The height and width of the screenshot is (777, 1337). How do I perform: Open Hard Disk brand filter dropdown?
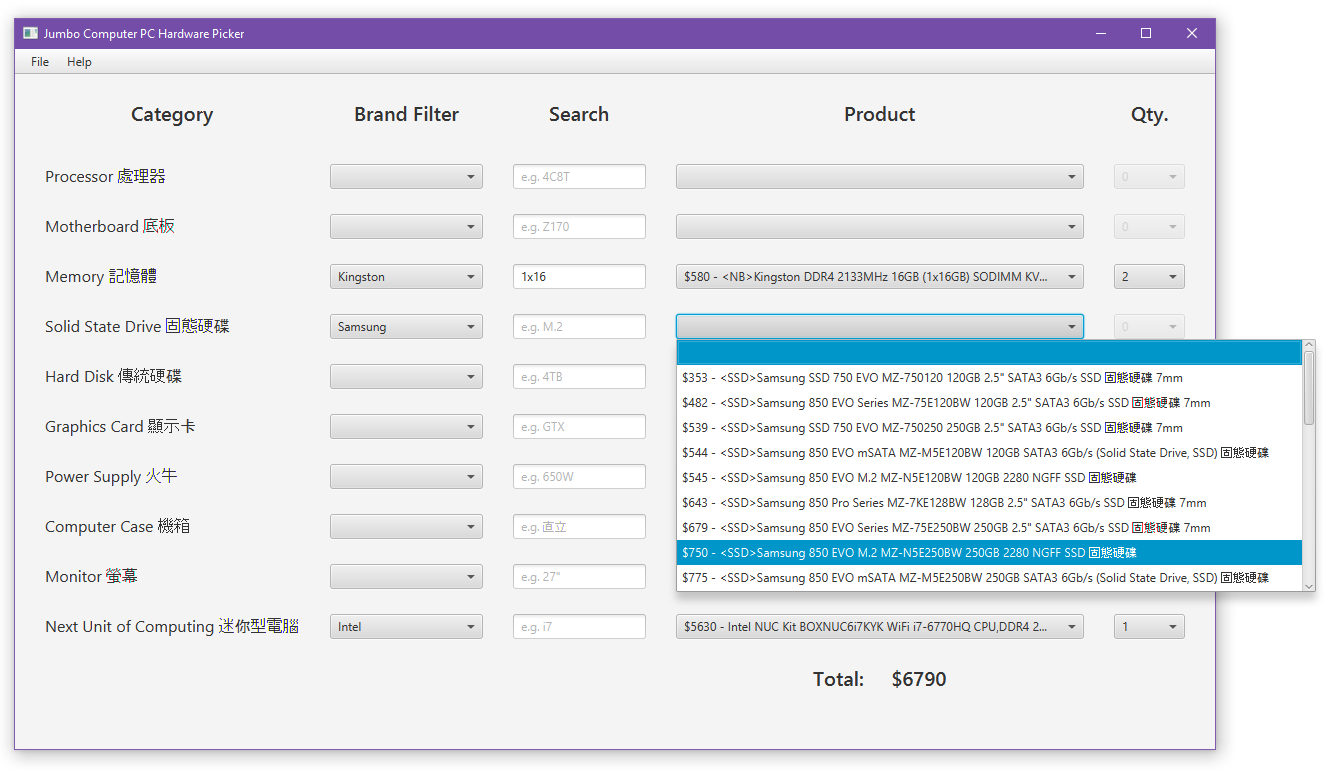click(406, 377)
